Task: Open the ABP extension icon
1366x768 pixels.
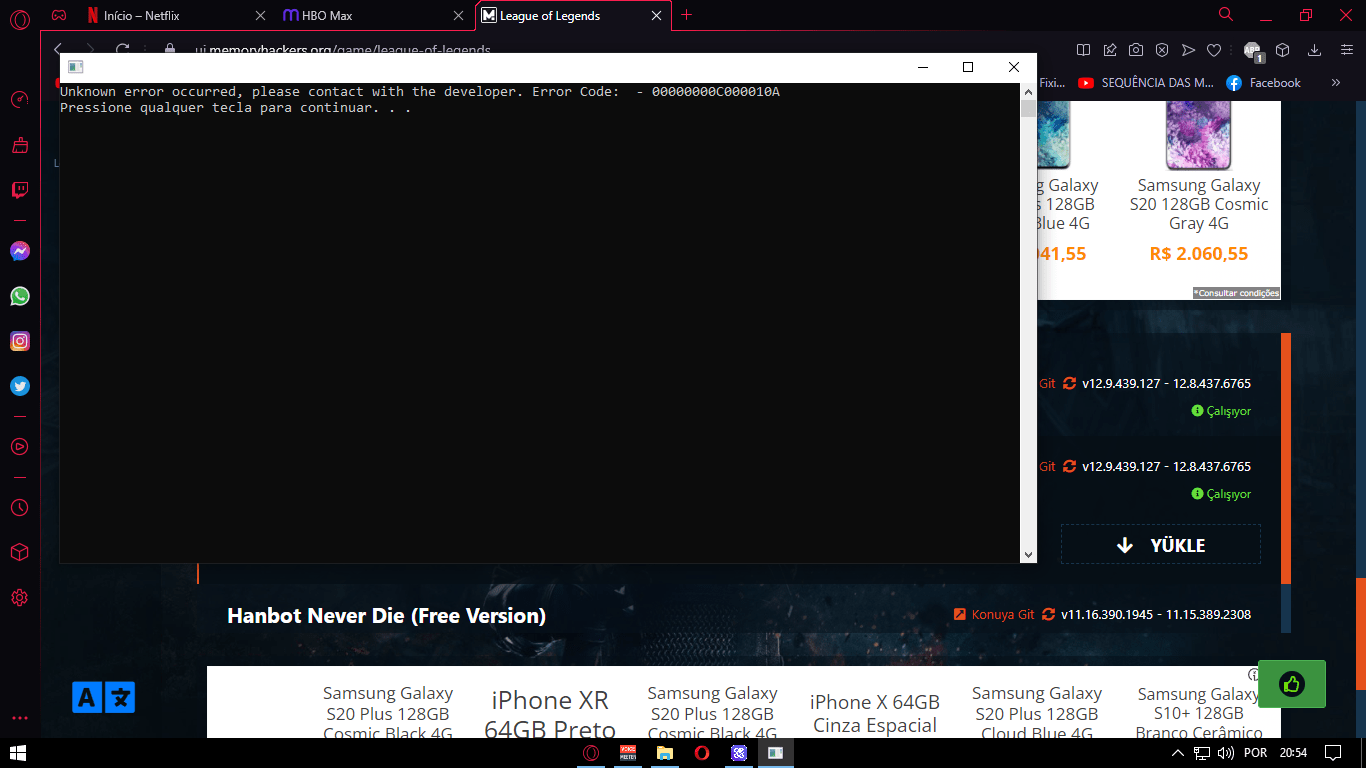Action: (x=1253, y=50)
